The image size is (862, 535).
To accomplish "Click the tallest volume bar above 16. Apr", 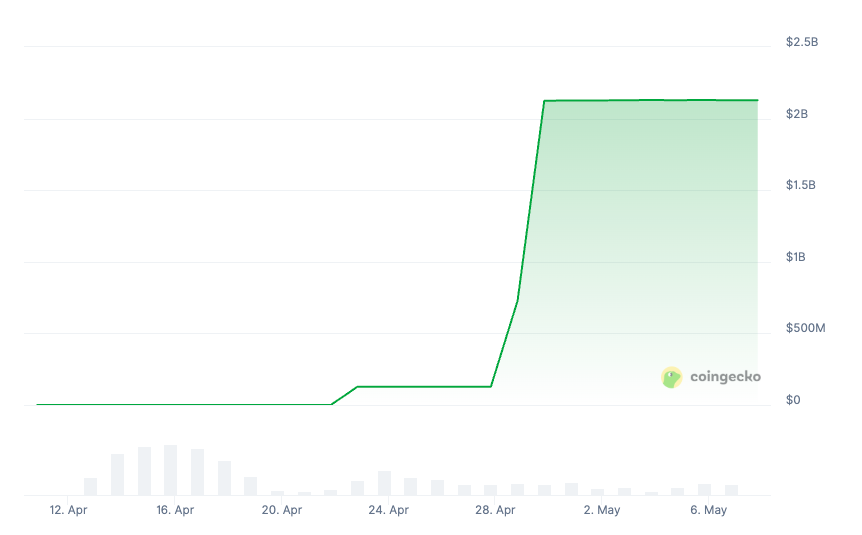I will click(171, 470).
